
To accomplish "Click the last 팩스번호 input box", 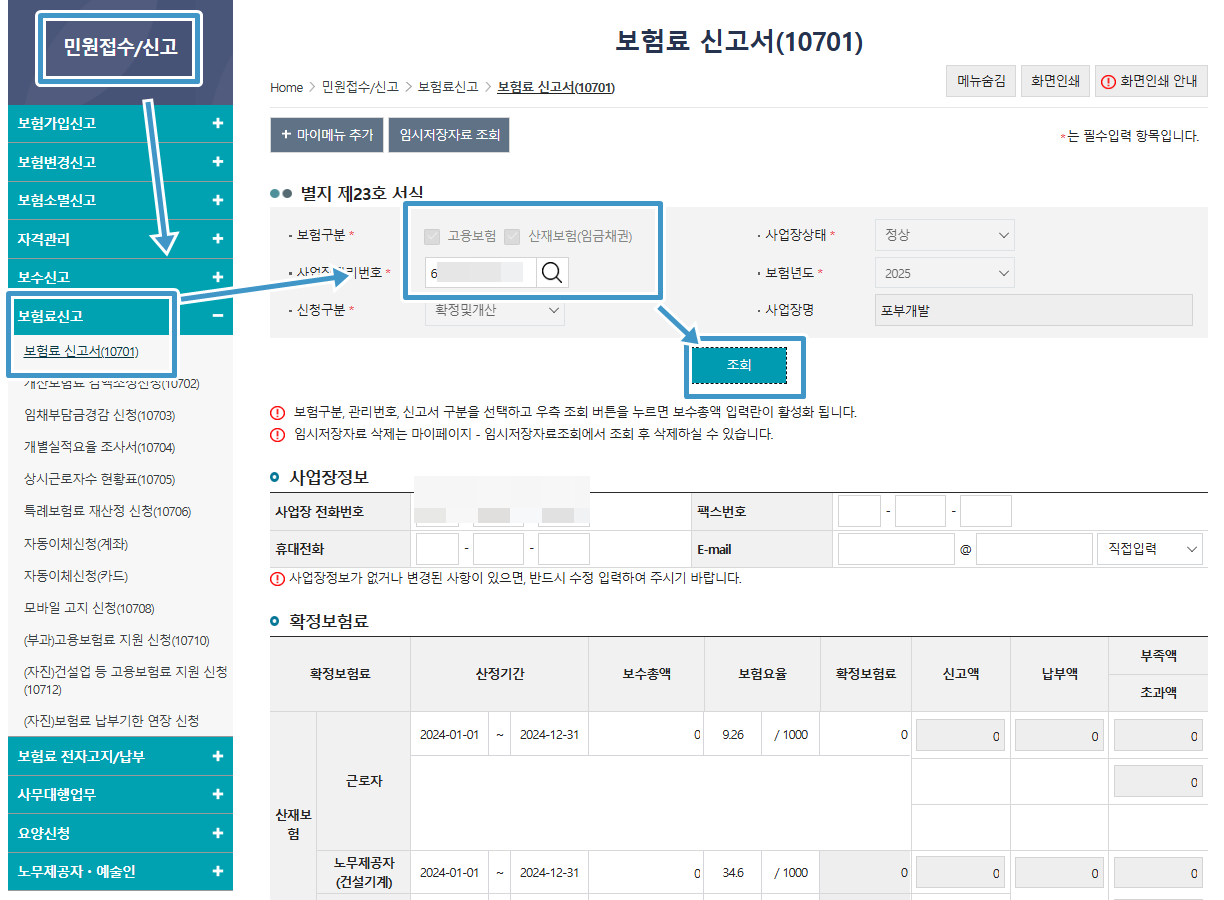I will pos(986,511).
